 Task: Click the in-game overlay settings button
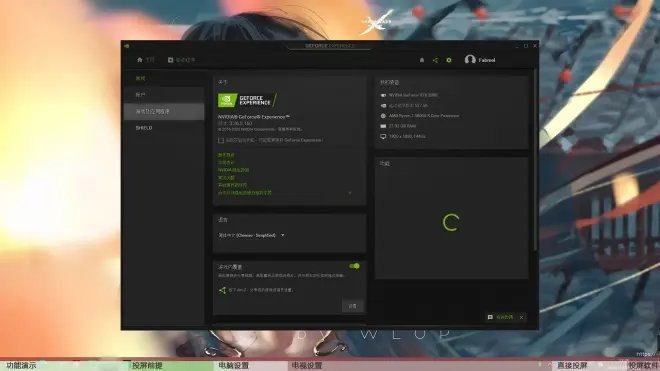[353, 306]
